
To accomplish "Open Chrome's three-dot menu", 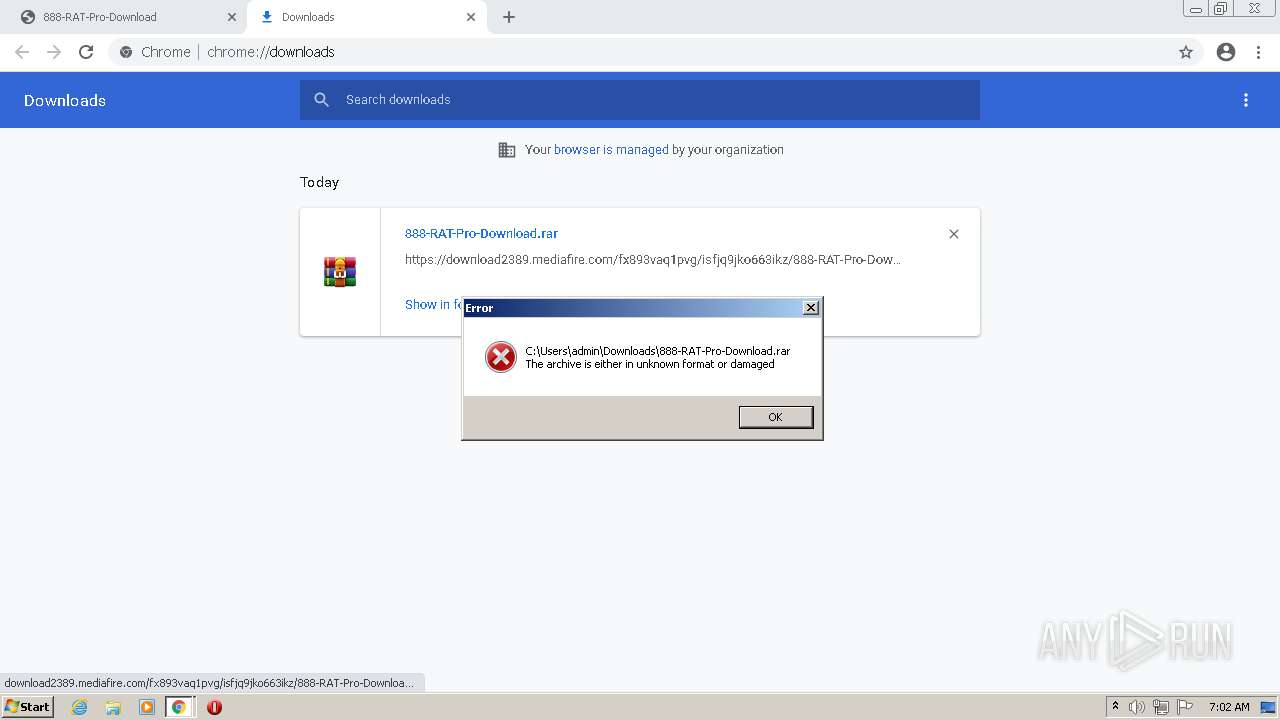I will point(1259,52).
